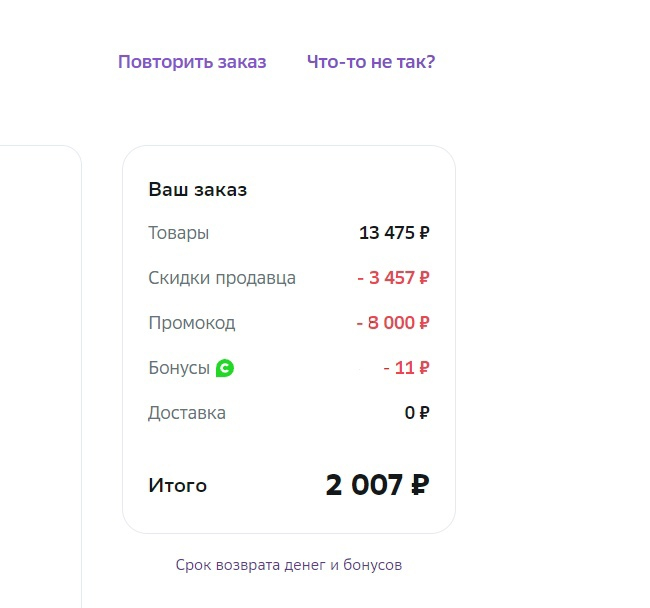Viewport: 650px width, 608px height.
Task: Open the Повторить заказ link
Action: (192, 62)
